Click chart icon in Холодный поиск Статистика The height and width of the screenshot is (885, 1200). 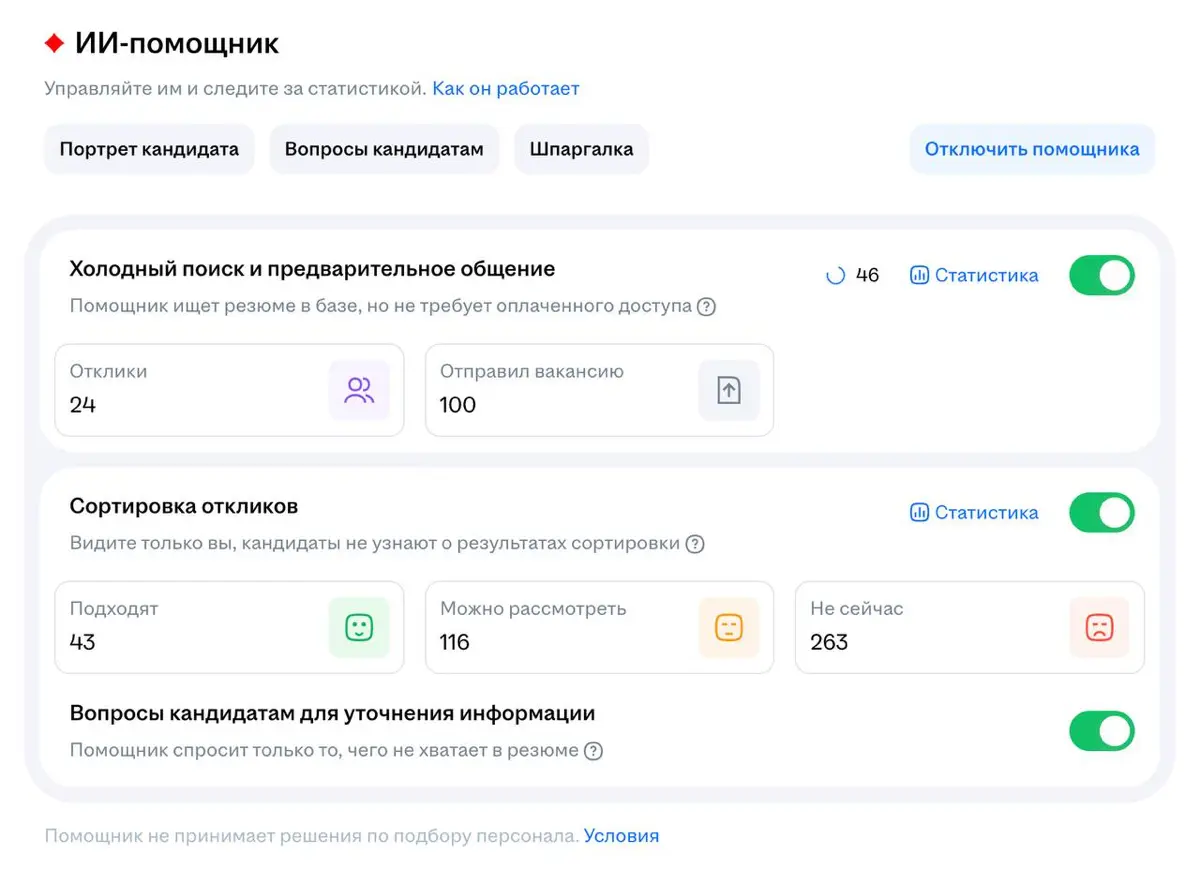[919, 275]
